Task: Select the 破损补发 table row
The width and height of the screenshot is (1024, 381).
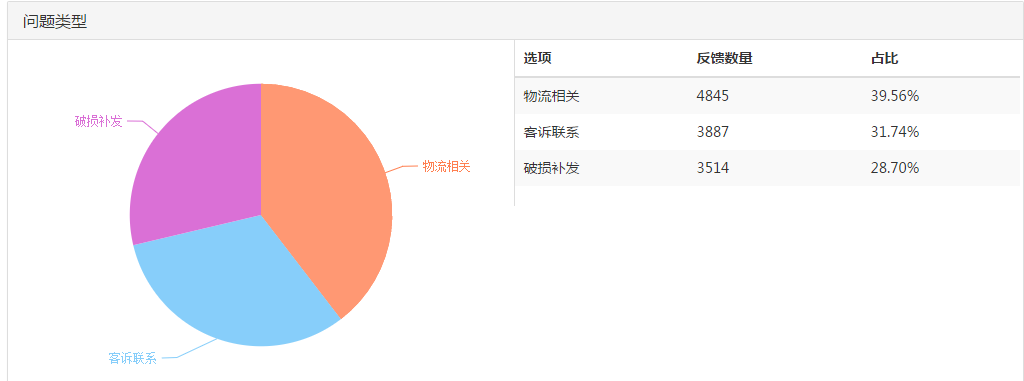Action: point(767,168)
